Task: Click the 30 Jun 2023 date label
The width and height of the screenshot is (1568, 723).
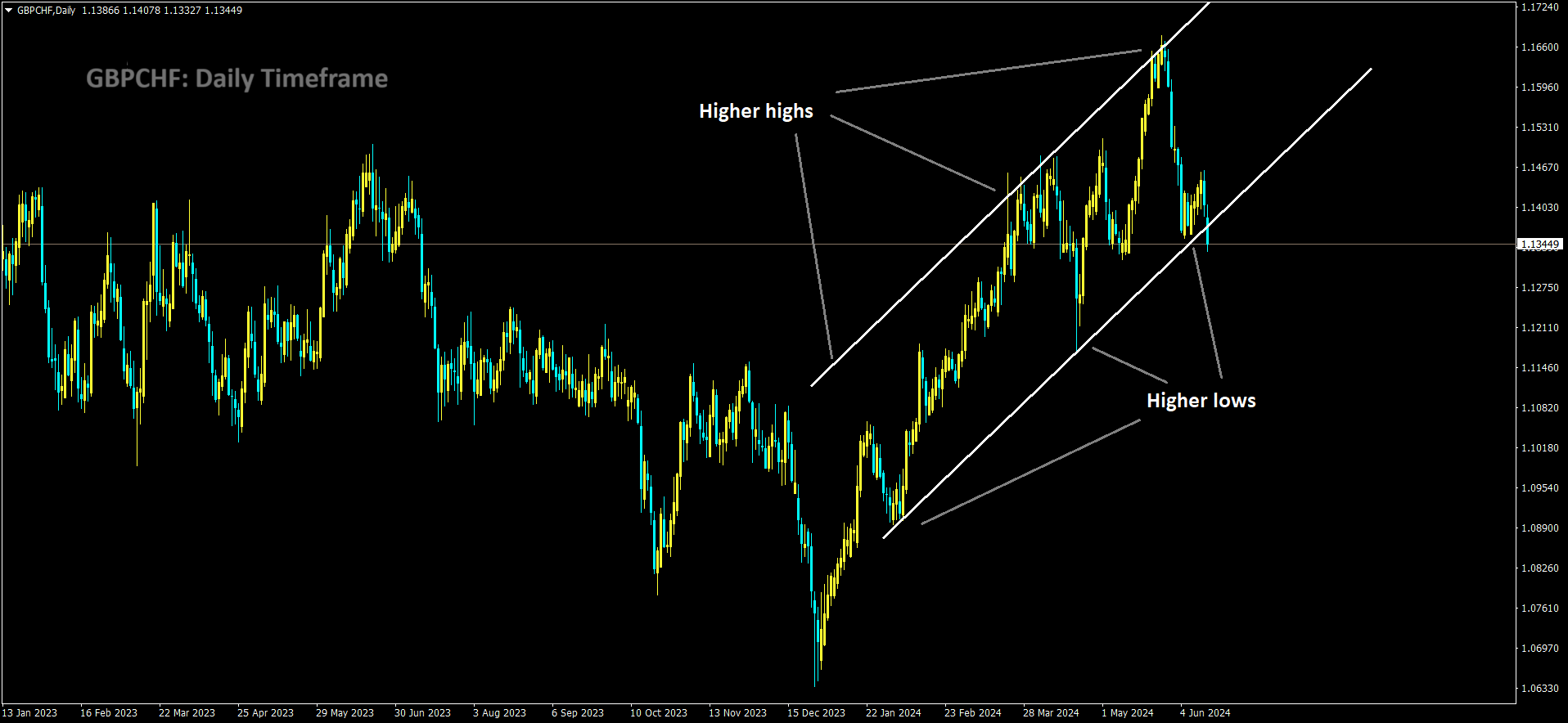Action: tap(422, 713)
